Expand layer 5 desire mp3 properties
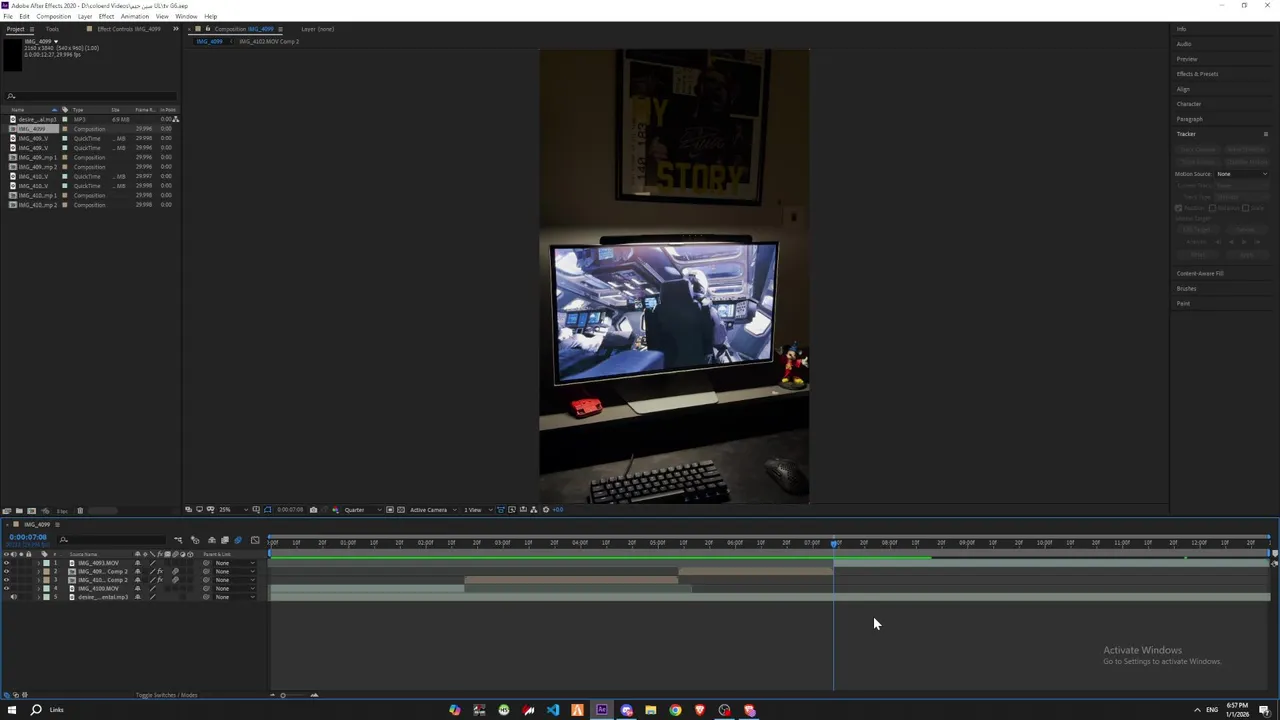 click(39, 597)
